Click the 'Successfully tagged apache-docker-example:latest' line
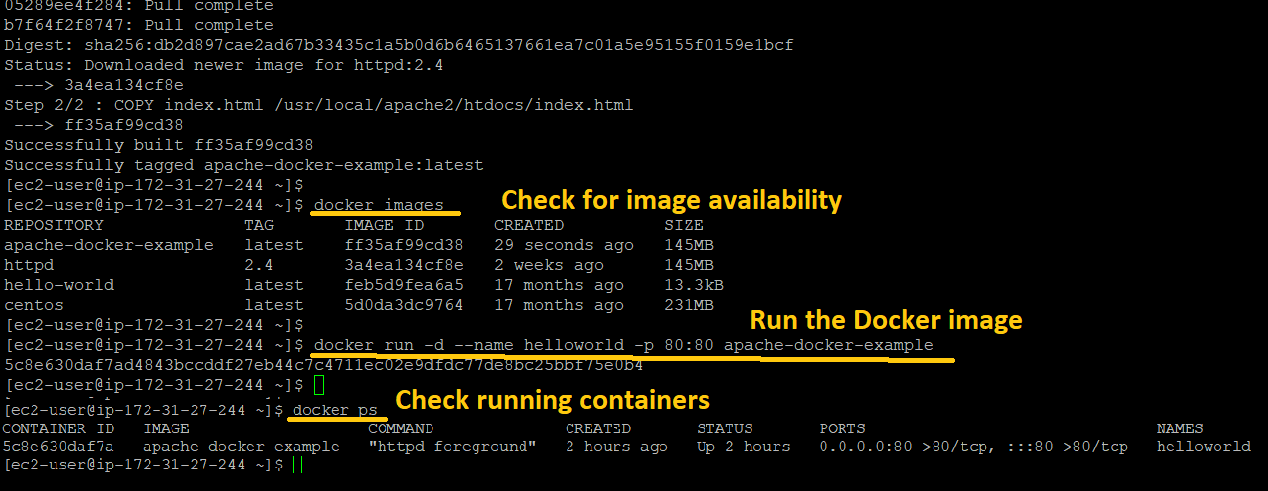 244,165
